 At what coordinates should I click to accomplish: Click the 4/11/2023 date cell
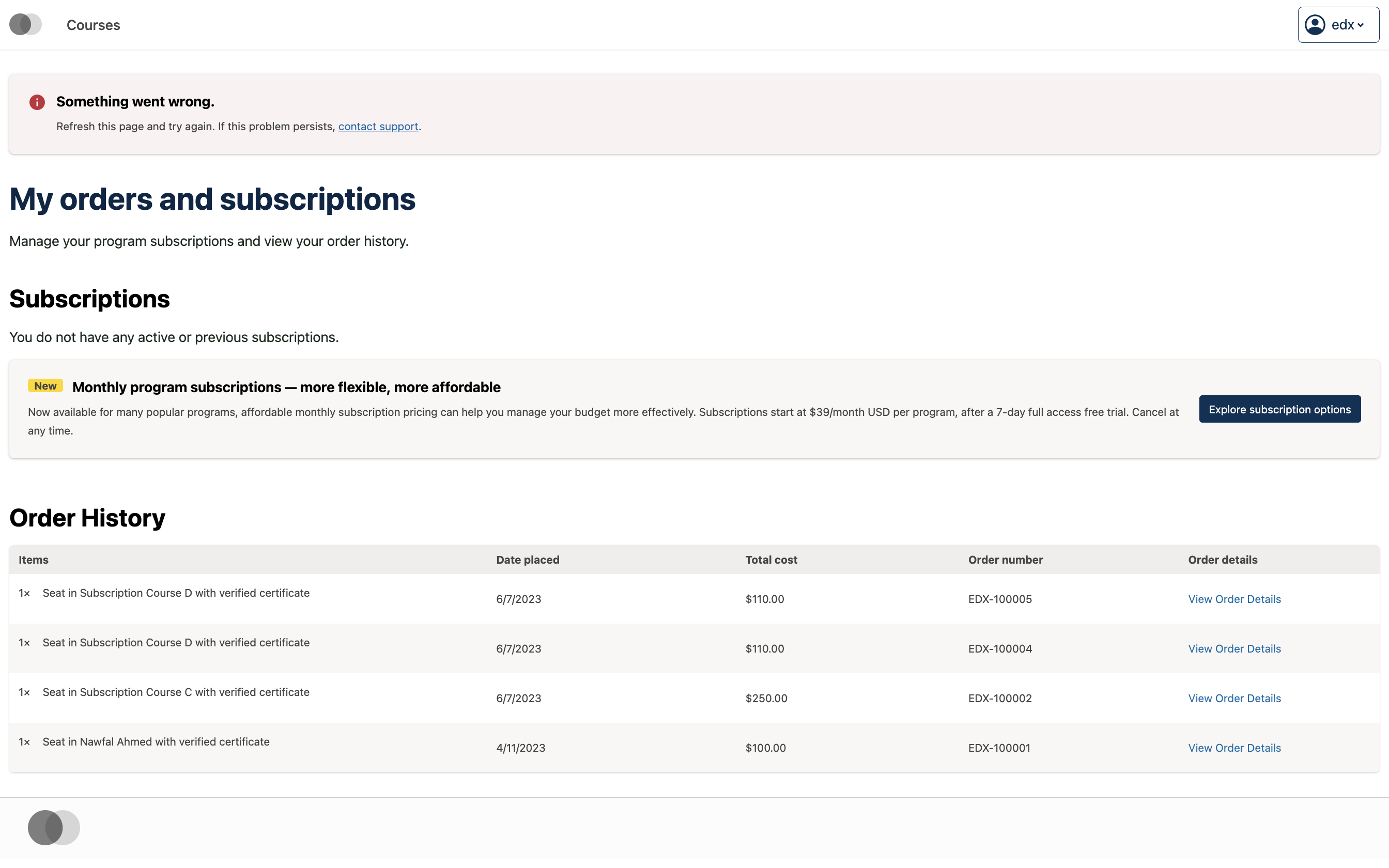point(520,748)
